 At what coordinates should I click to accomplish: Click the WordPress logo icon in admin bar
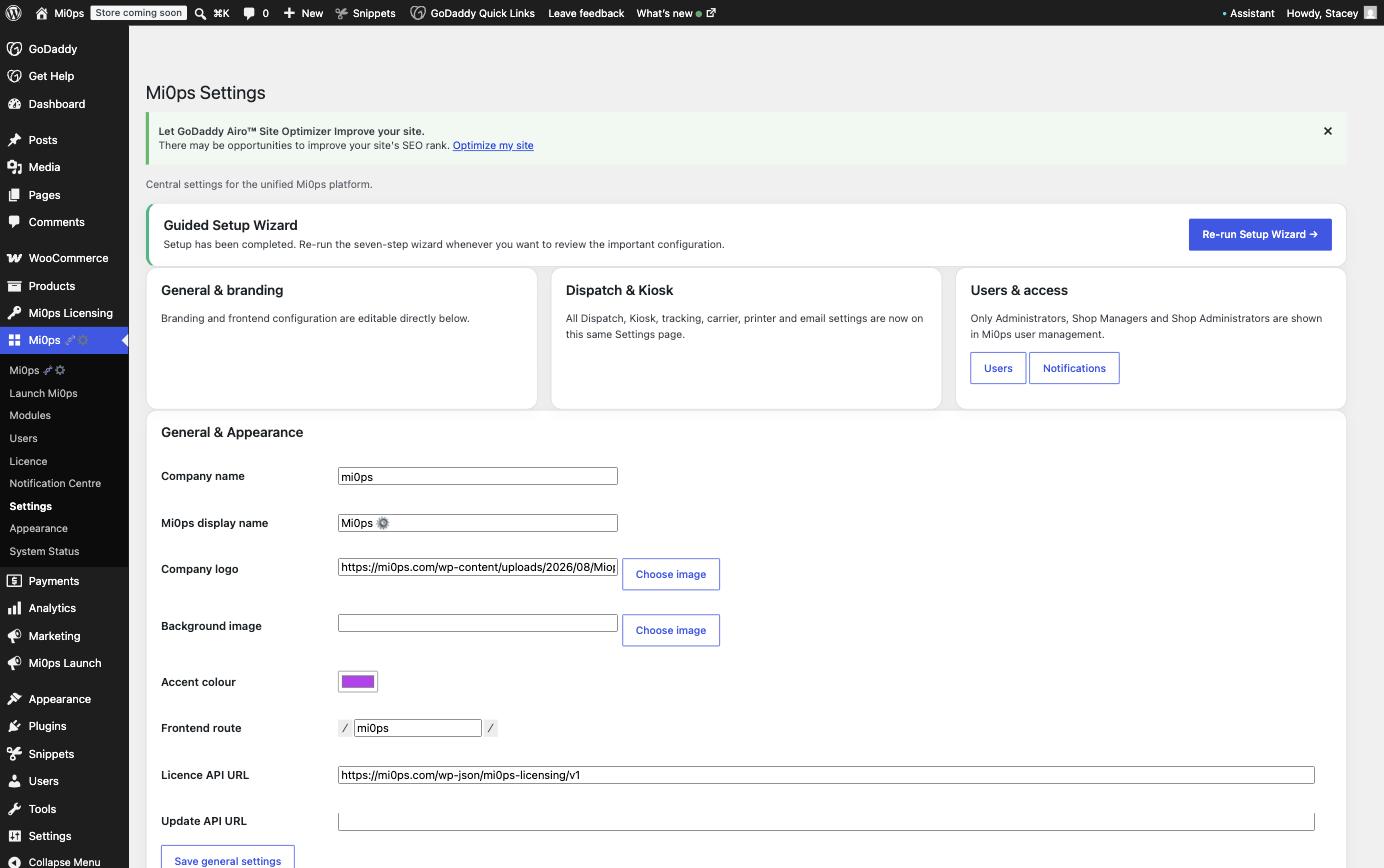coord(14,13)
